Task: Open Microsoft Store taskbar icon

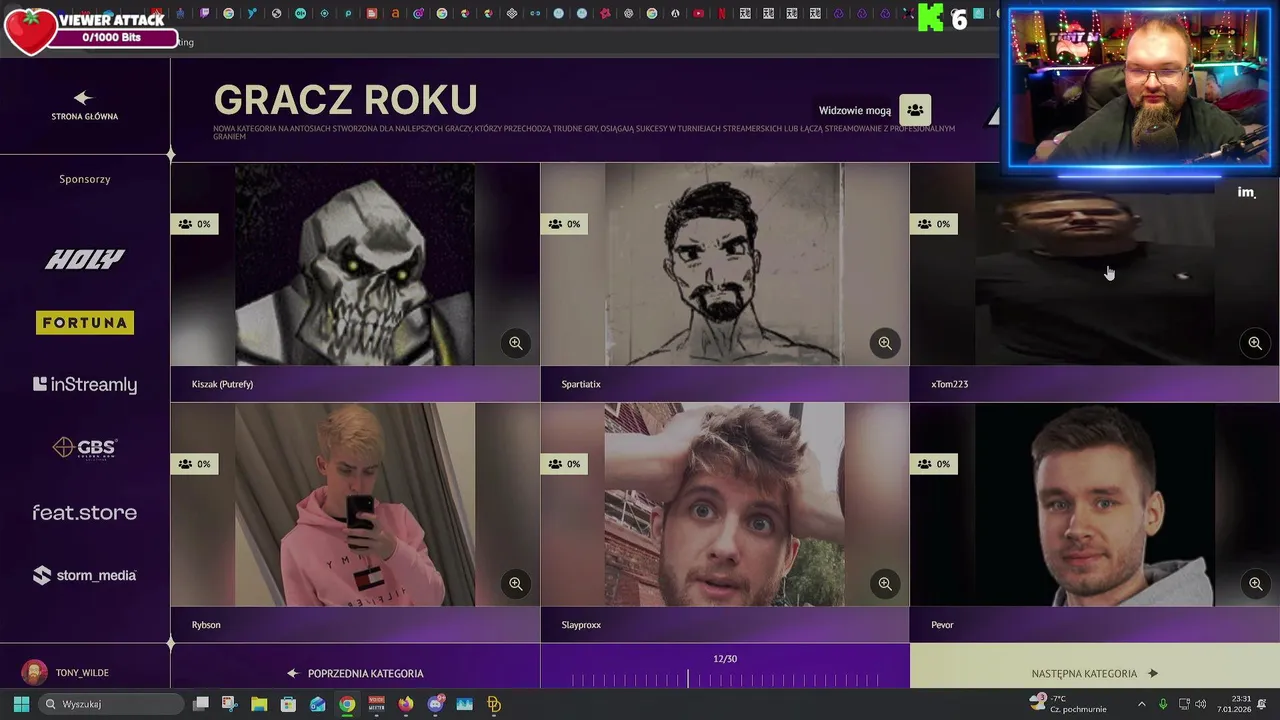Action: [x=288, y=704]
